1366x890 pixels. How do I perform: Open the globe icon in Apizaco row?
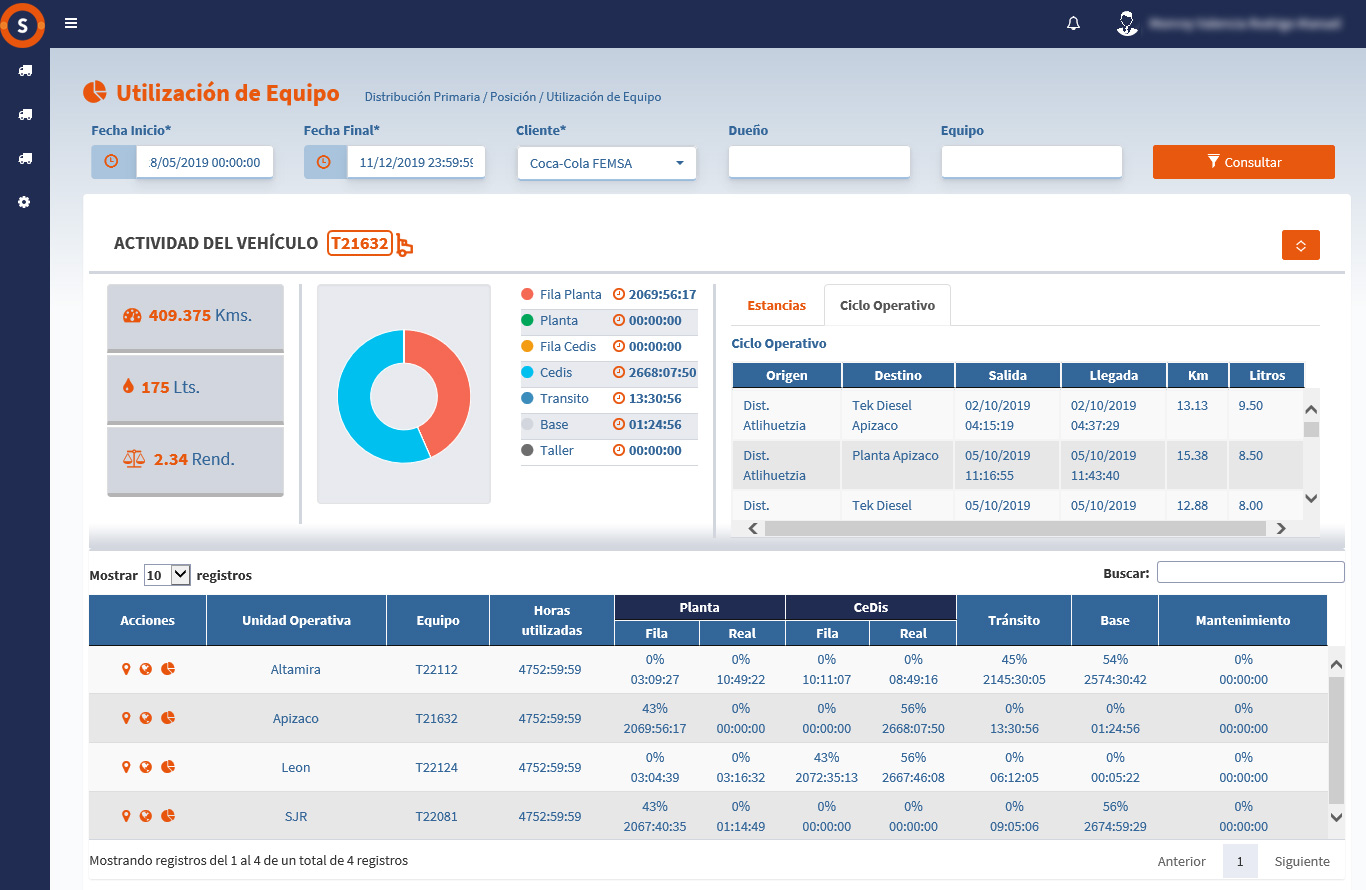[x=146, y=718]
